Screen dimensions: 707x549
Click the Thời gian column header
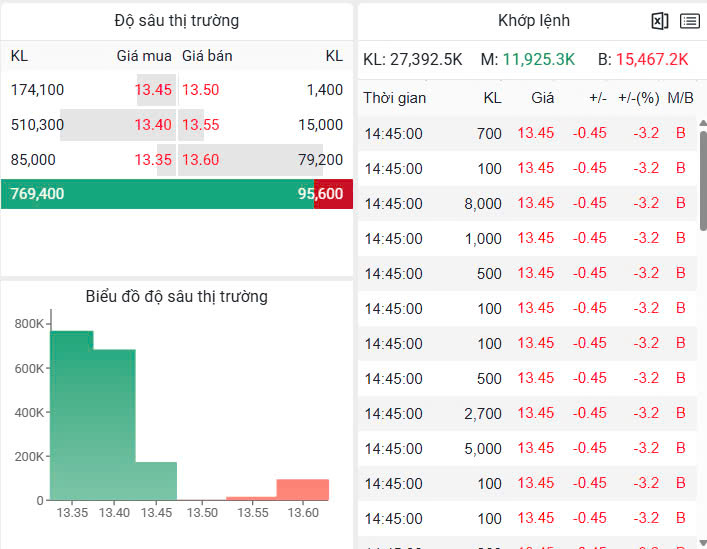click(394, 98)
